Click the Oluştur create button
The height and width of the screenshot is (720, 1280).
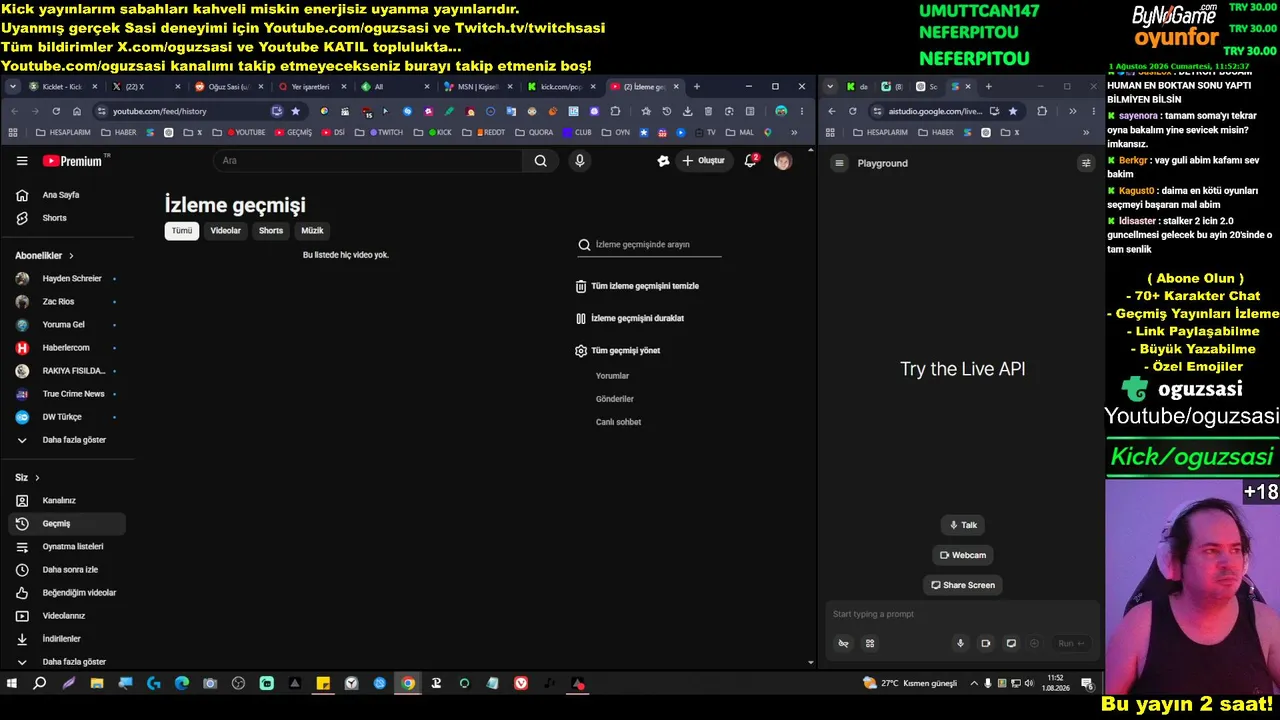[x=703, y=161]
